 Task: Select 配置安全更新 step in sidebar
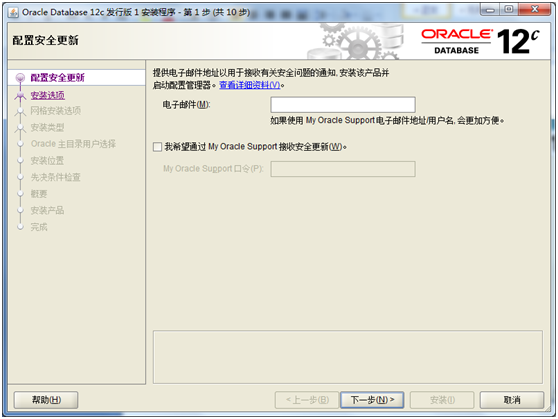57,77
